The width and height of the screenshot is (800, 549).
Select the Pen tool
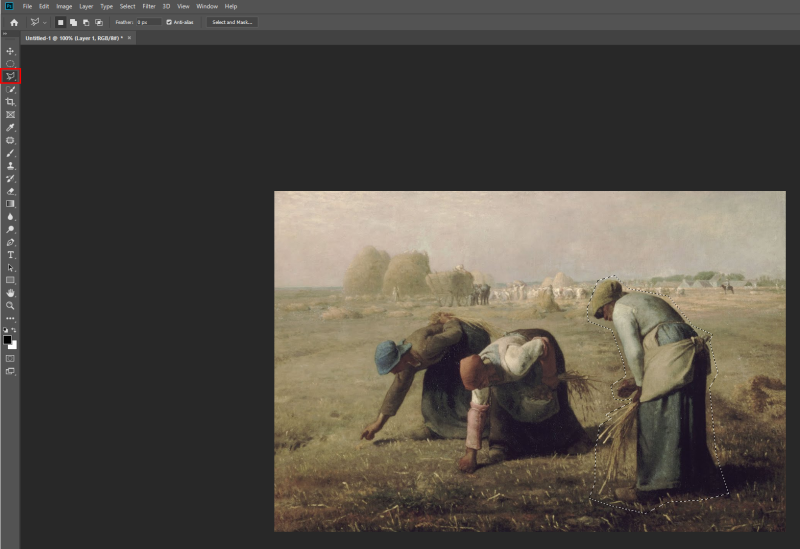pyautogui.click(x=10, y=242)
